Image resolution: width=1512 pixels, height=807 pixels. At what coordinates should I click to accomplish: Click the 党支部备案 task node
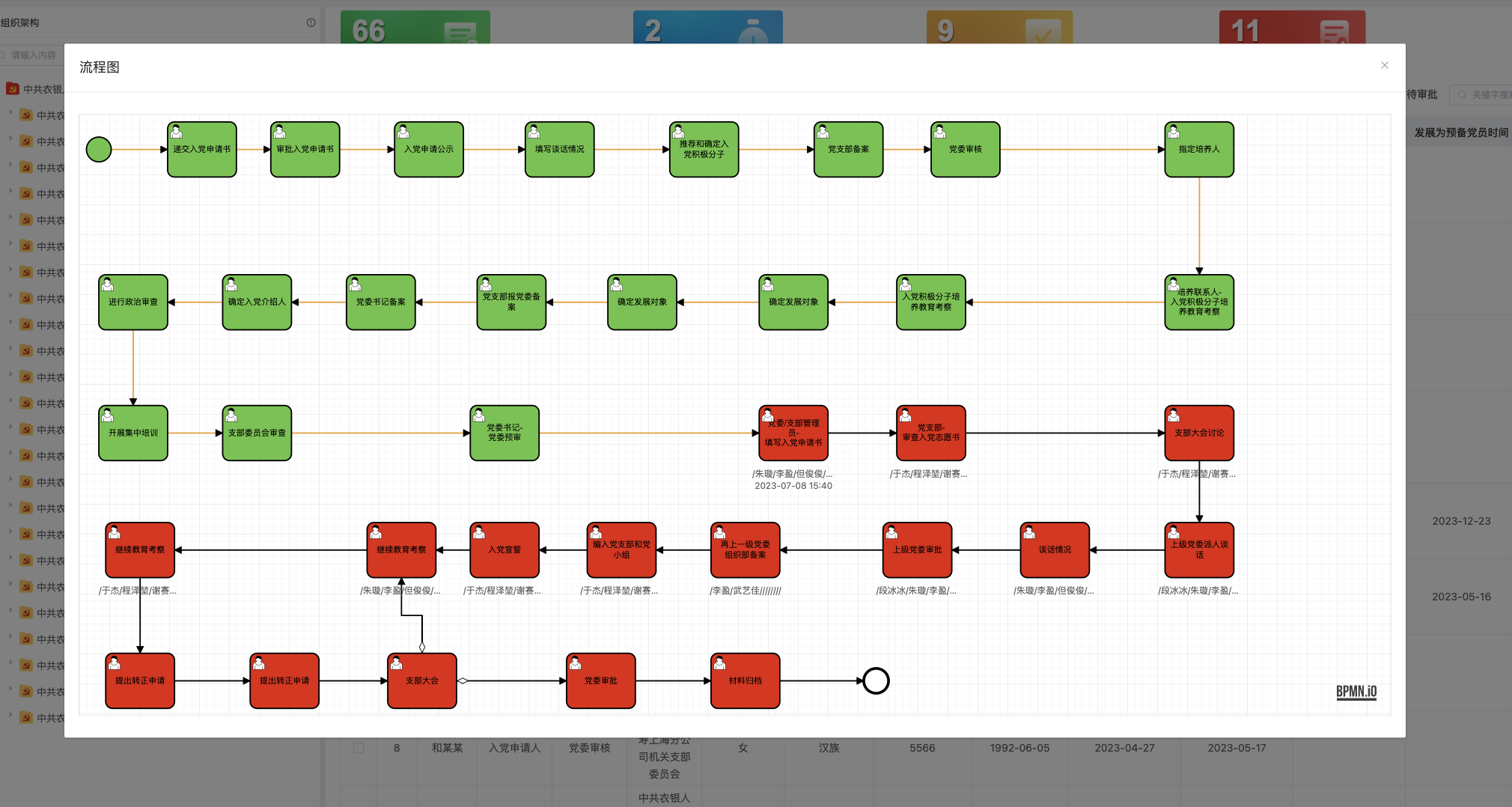click(849, 150)
